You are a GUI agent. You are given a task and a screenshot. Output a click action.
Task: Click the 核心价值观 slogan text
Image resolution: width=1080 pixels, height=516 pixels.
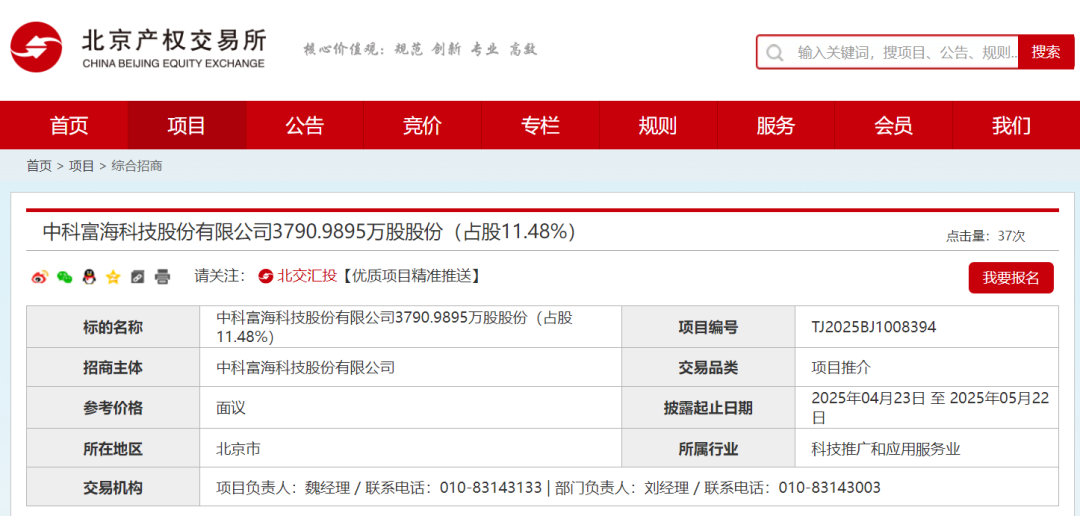[x=420, y=50]
